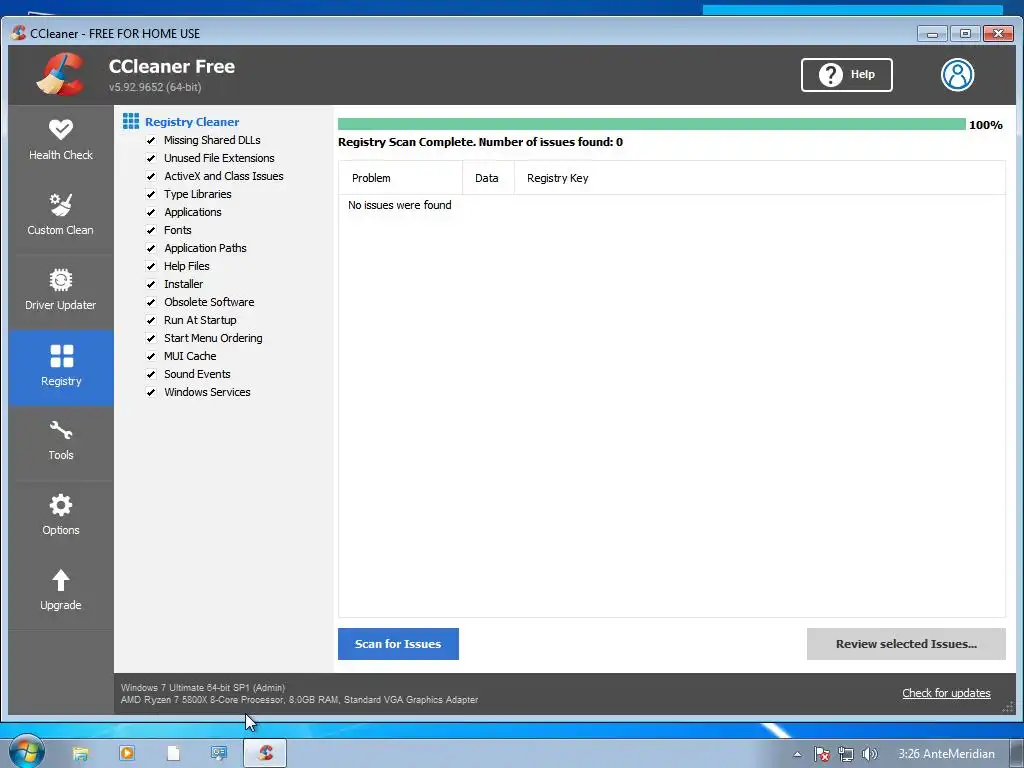Click the Action Center flag tray icon

[x=822, y=754]
